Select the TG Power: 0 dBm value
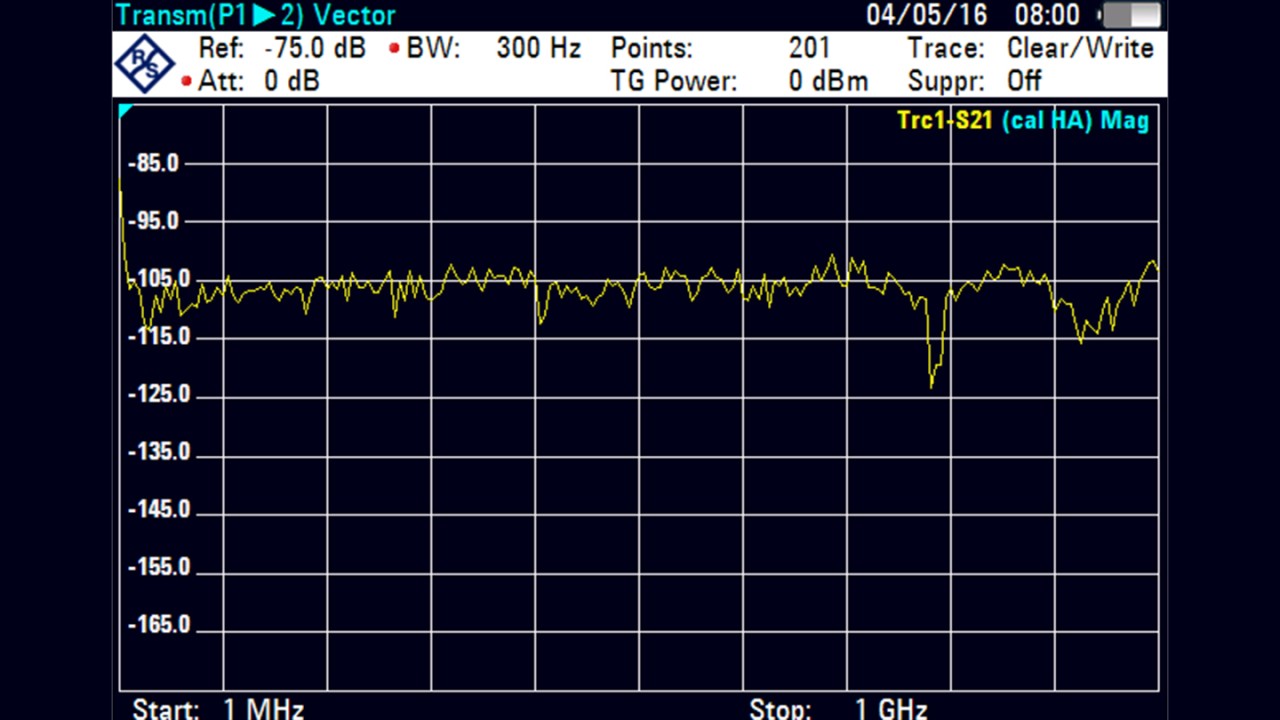The image size is (1280, 720). click(829, 81)
